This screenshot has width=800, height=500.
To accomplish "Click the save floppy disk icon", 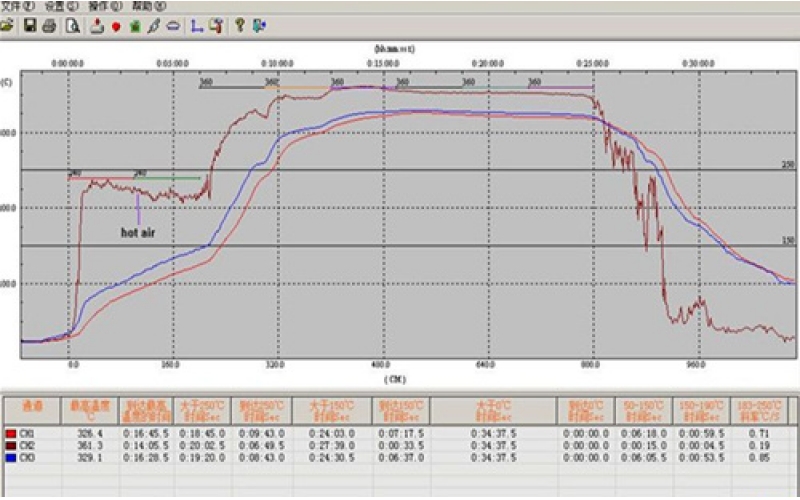I will [31, 26].
